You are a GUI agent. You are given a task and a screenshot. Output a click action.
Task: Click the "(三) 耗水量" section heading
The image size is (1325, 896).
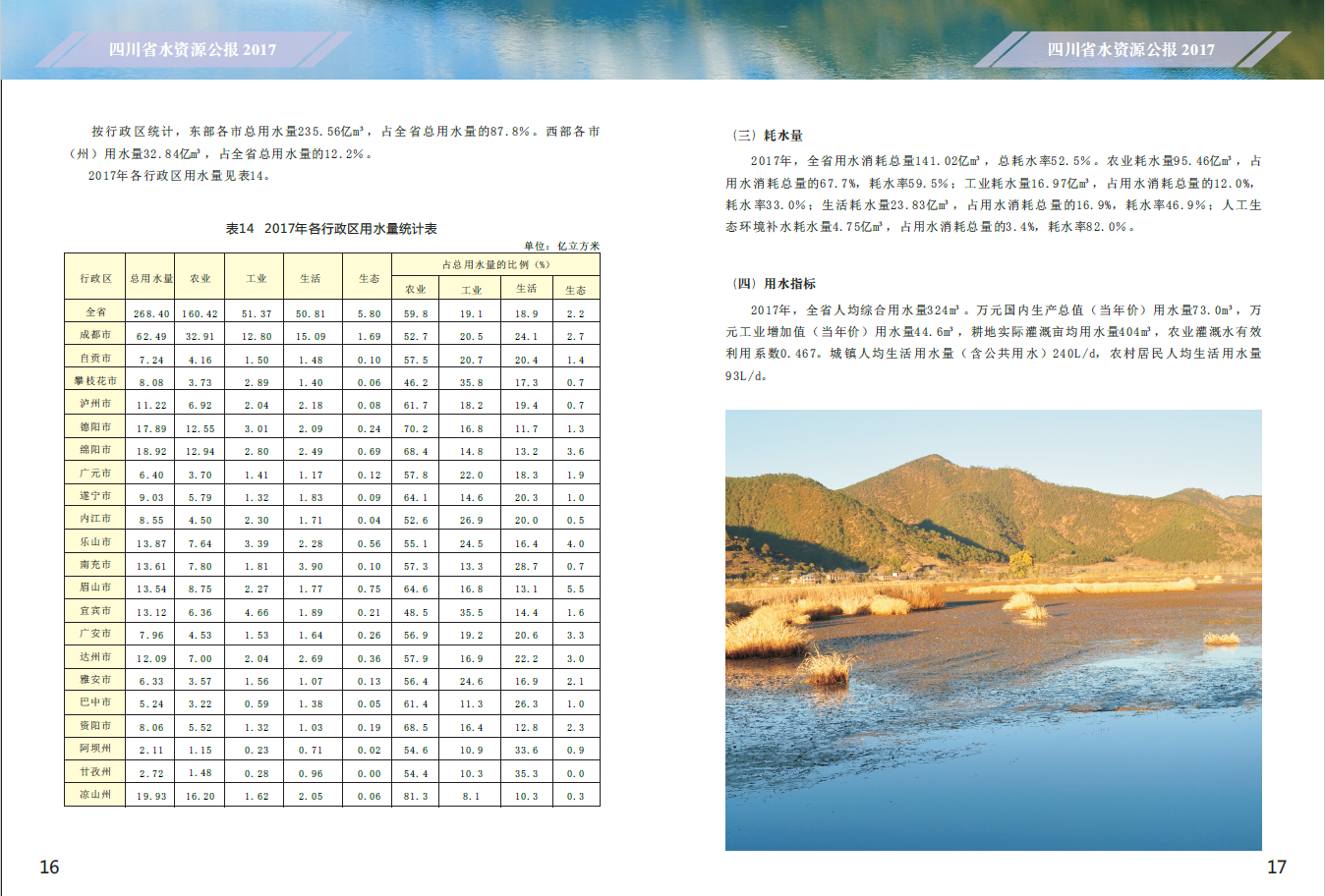768,136
